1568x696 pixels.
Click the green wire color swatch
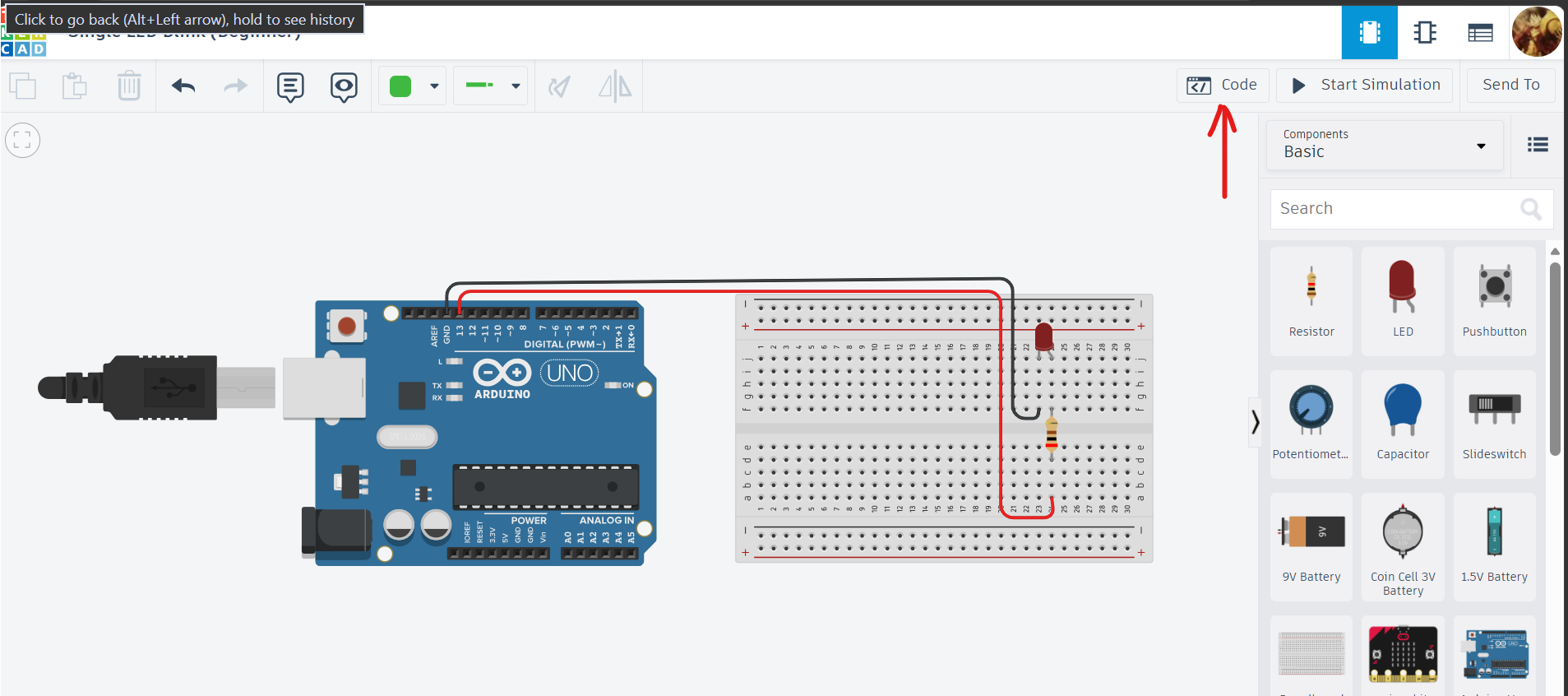click(x=400, y=86)
